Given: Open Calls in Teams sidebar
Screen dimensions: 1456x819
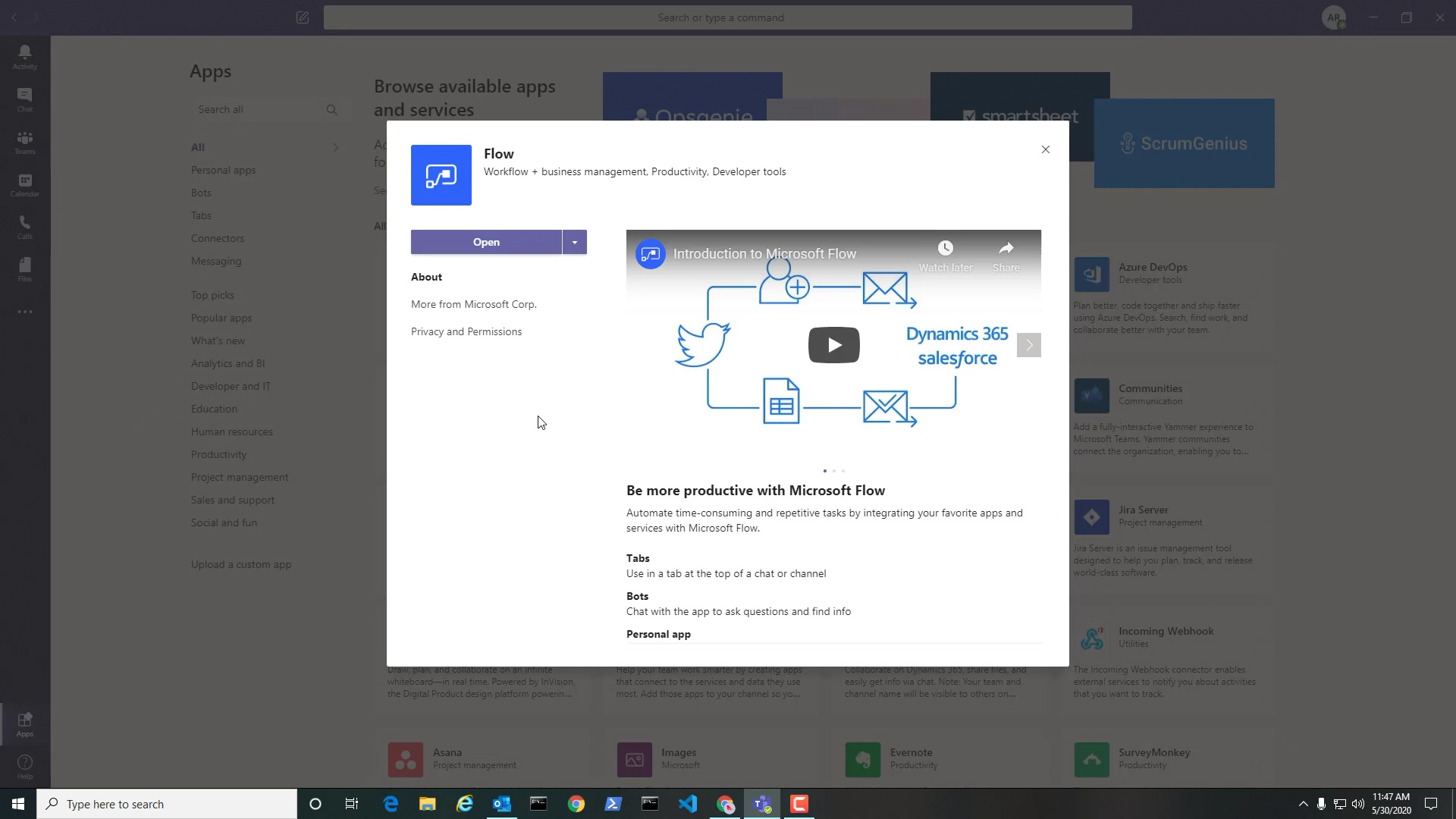Looking at the screenshot, I should [25, 227].
